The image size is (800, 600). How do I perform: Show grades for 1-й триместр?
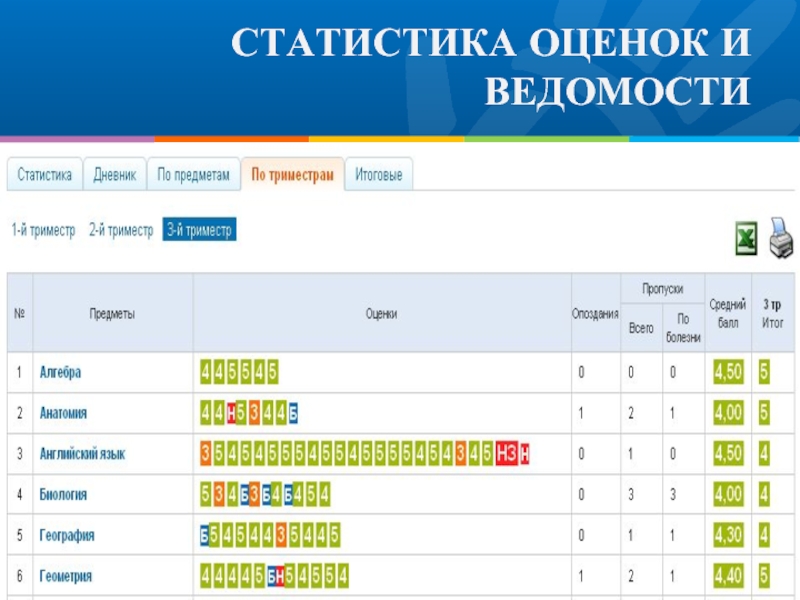43,230
